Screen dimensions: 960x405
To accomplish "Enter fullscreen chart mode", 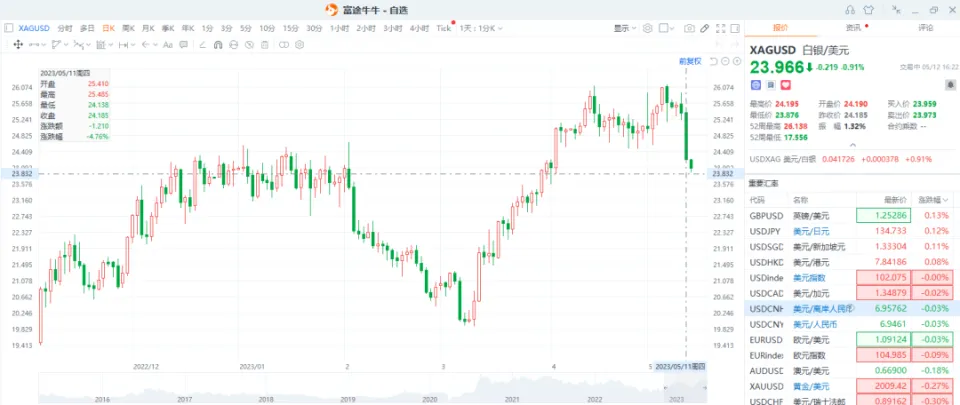I will point(722,28).
